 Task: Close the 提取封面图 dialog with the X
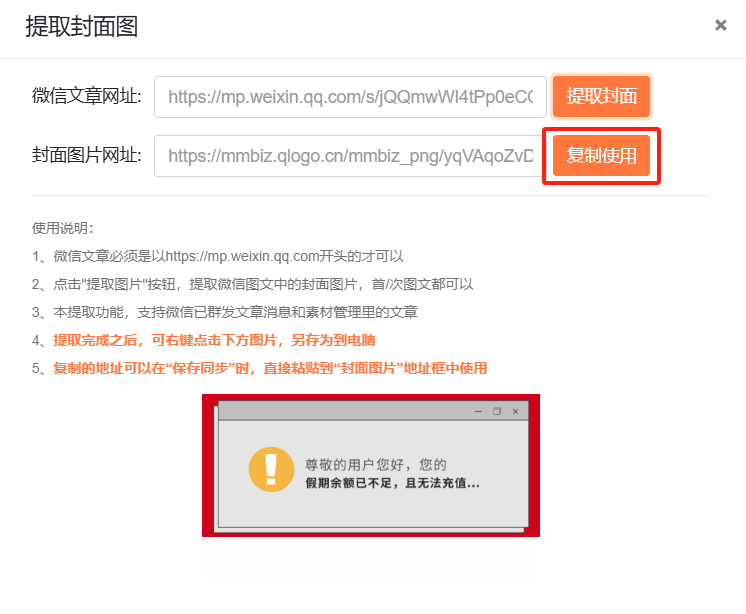[x=720, y=25]
